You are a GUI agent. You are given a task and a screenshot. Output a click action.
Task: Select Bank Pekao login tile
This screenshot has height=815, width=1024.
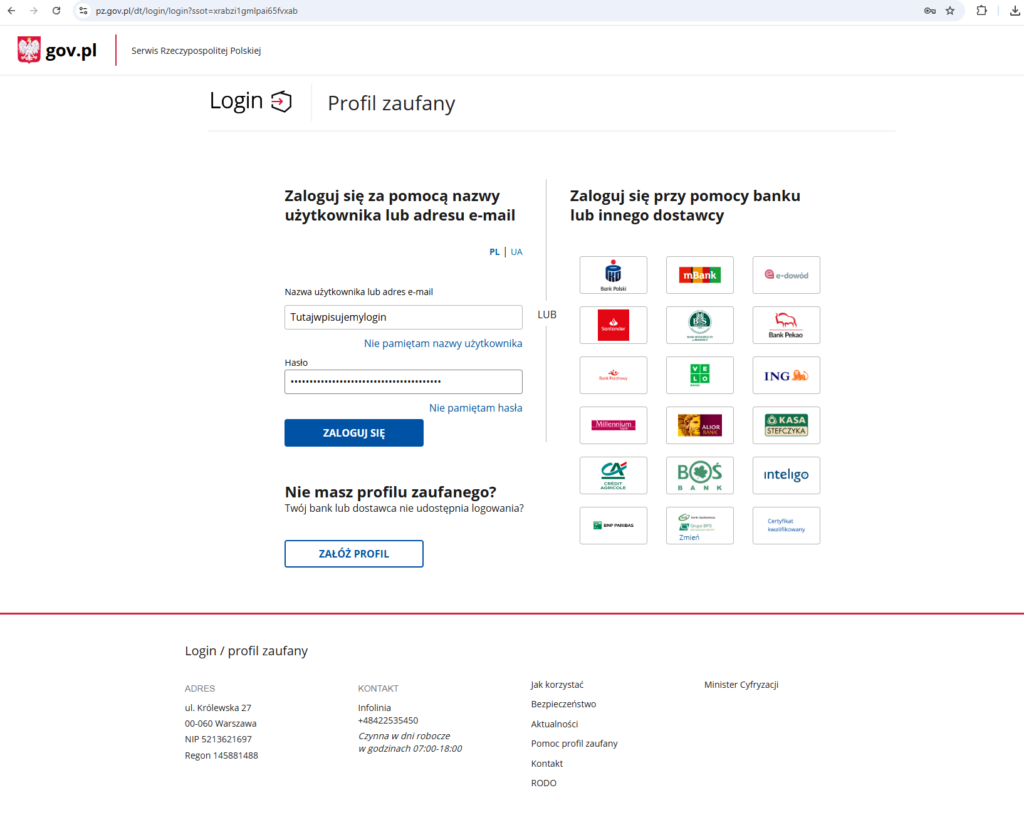coord(786,325)
